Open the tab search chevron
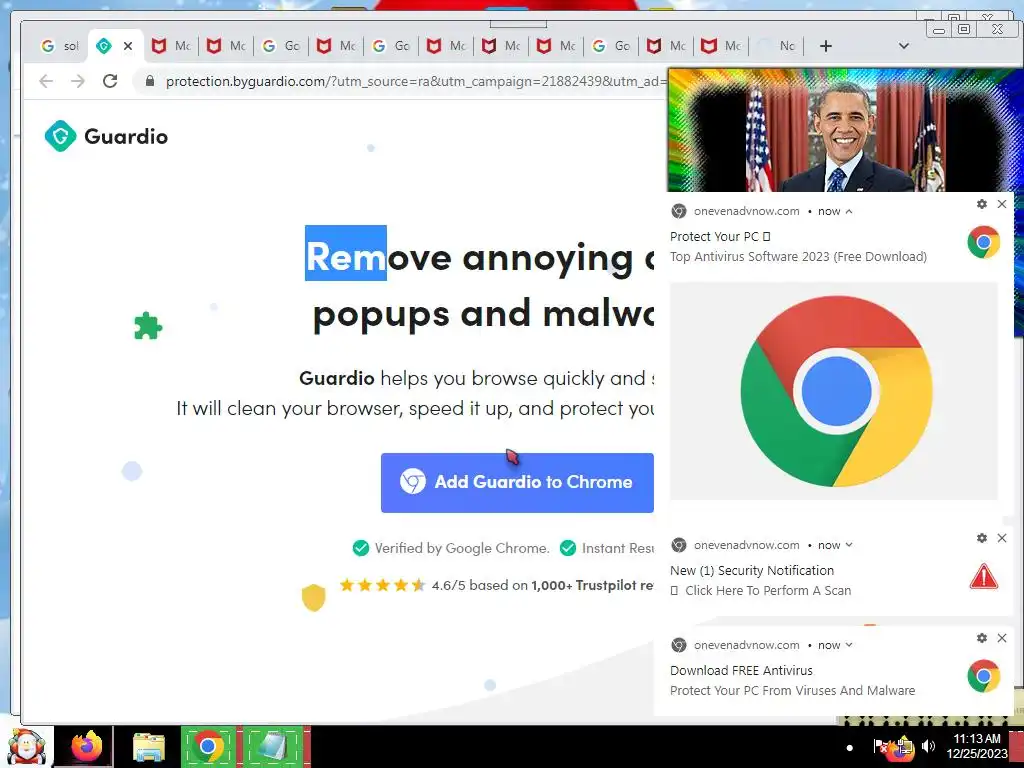The image size is (1024, 768). click(x=904, y=46)
